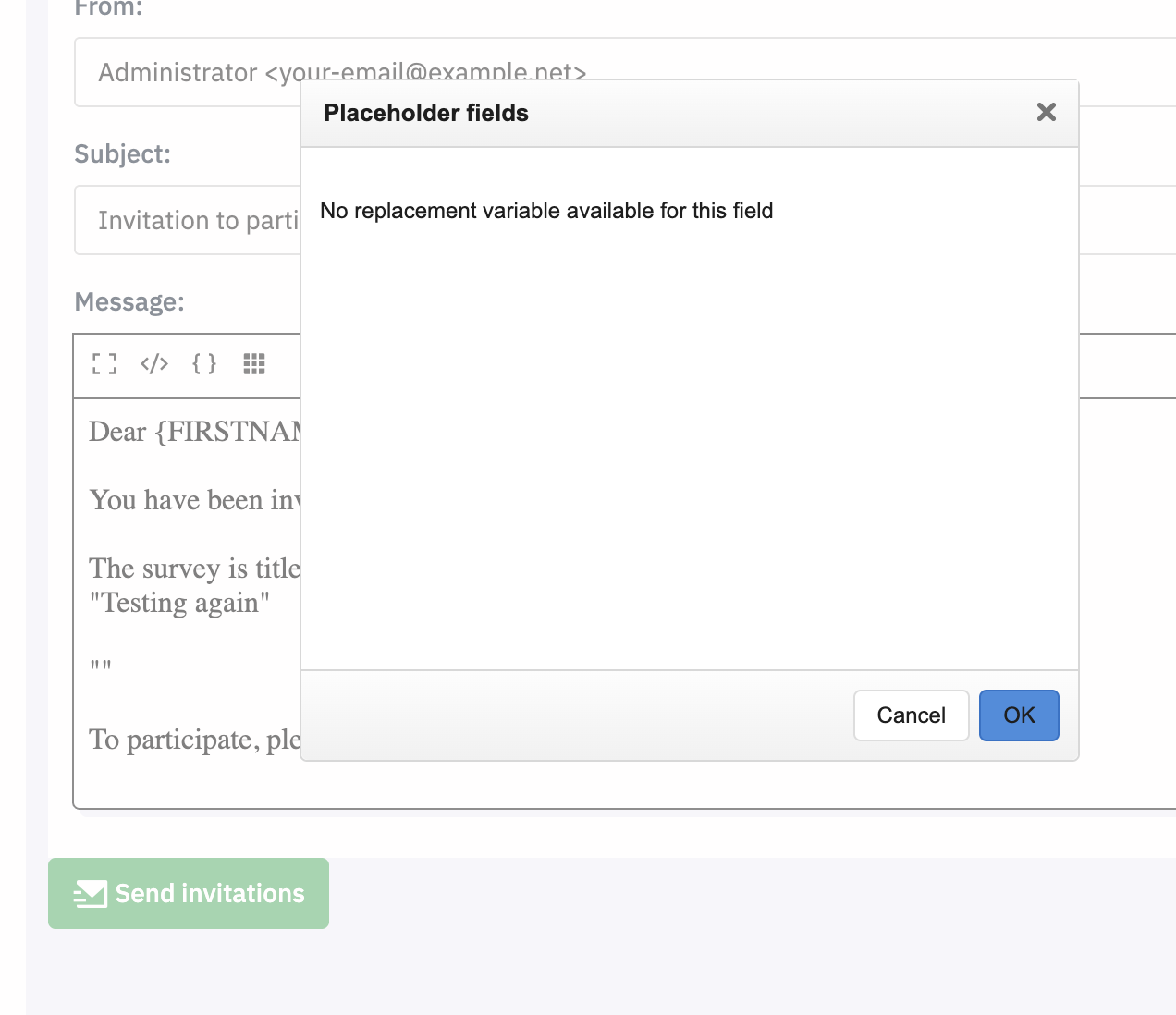Image resolution: width=1176 pixels, height=1015 pixels.
Task: Click into the Subject input field
Action: [x=185, y=221]
